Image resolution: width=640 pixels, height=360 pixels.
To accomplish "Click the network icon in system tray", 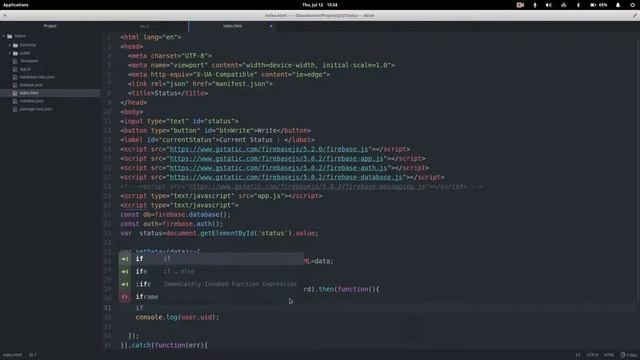I will (564, 5).
